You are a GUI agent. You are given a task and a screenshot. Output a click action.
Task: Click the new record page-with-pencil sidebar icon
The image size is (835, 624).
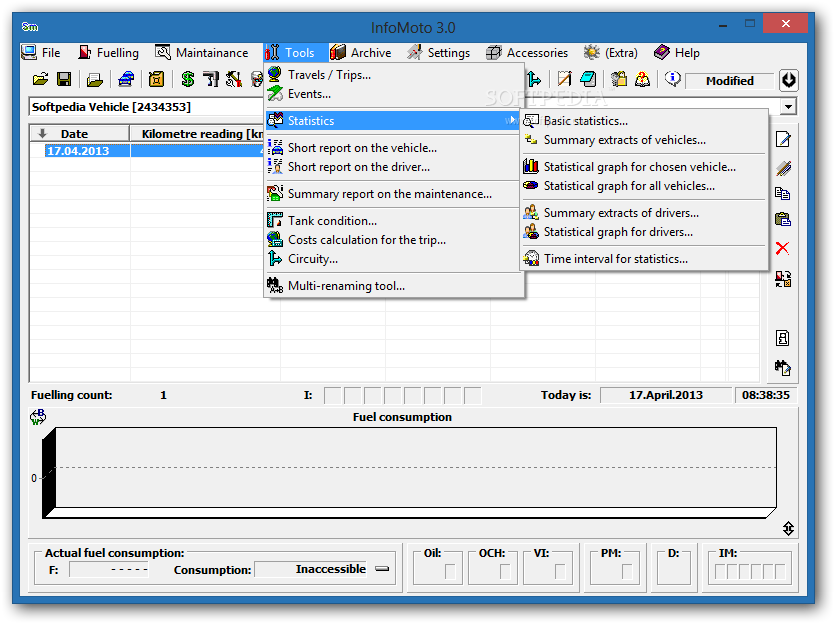click(783, 140)
